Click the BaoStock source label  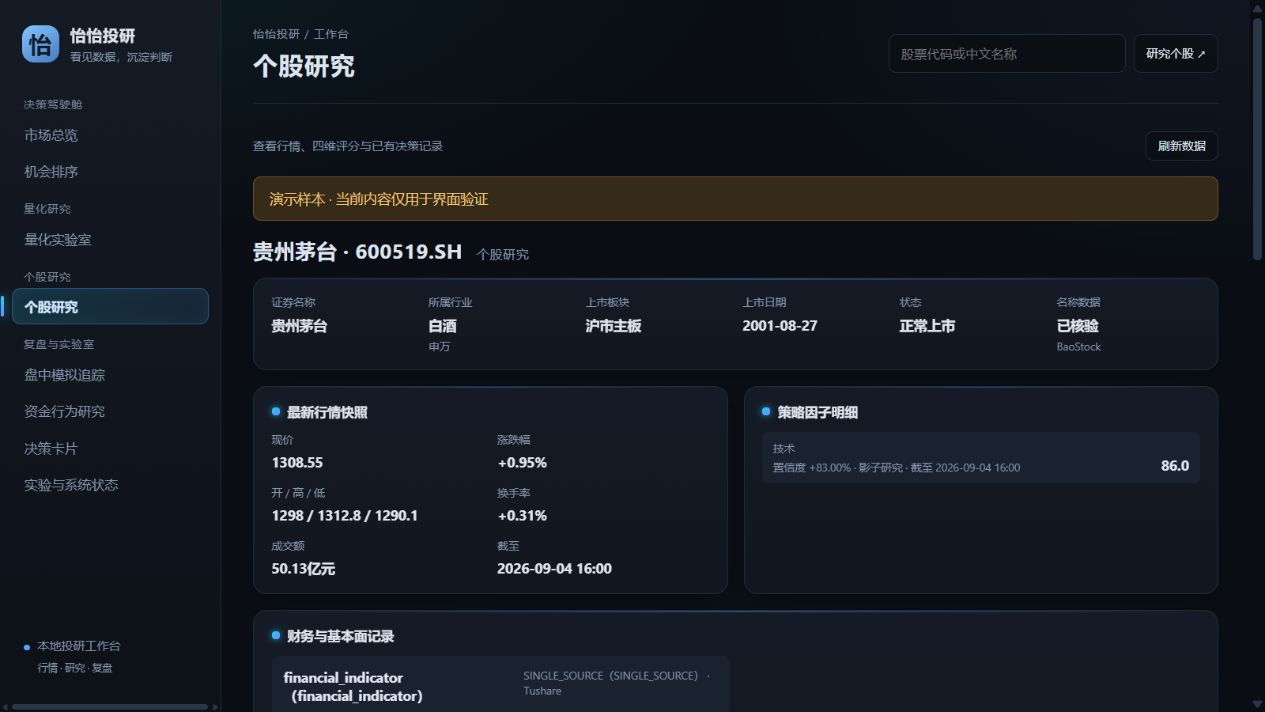(x=1078, y=347)
